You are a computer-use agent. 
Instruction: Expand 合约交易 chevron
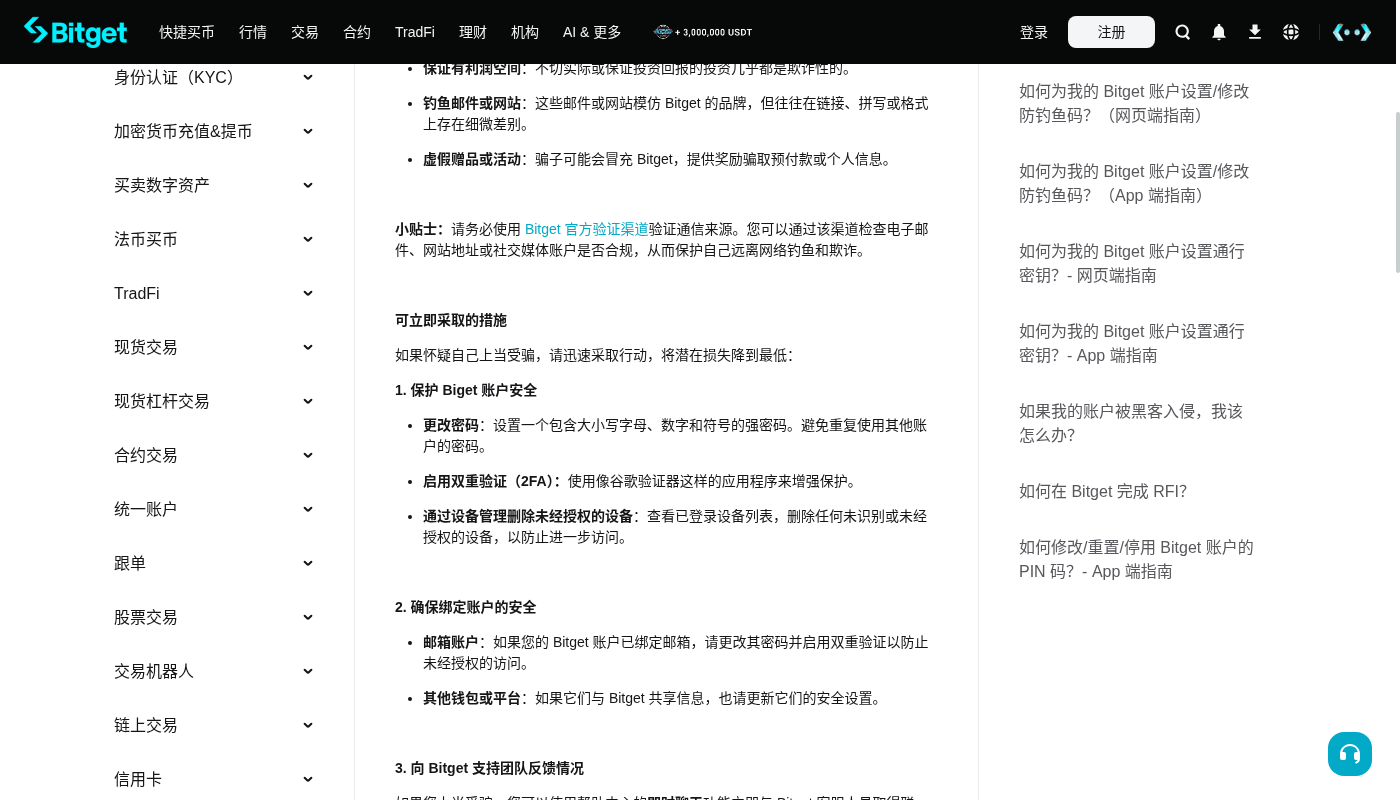coord(308,455)
